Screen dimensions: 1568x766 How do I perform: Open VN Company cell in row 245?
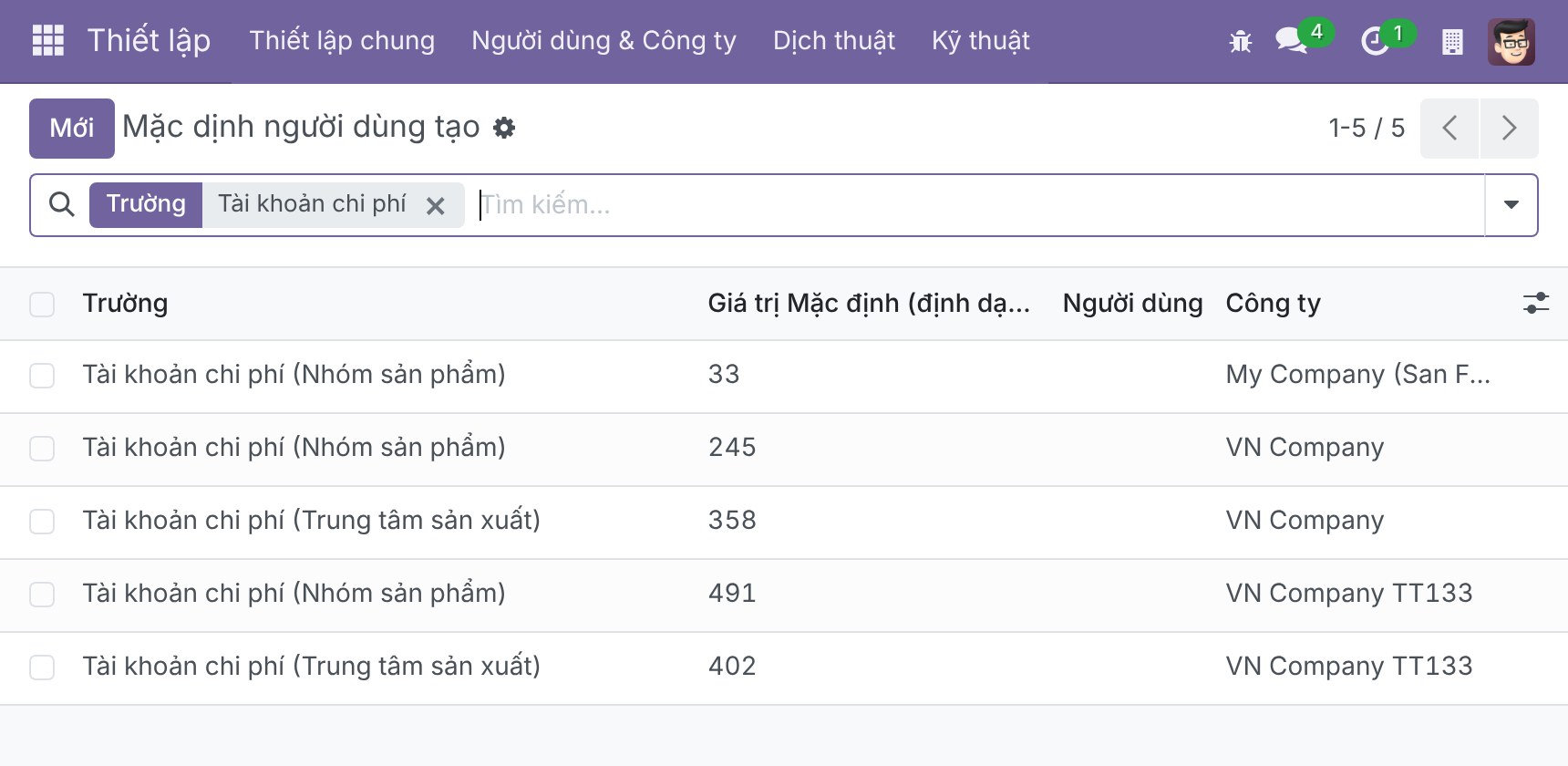[1305, 448]
